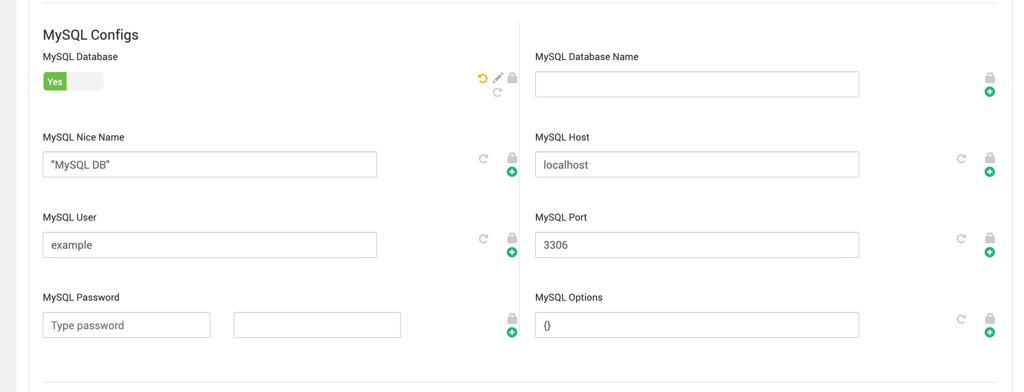Click the lock icon for MySQL Options
The height and width of the screenshot is (392, 1024).
[x=990, y=319]
